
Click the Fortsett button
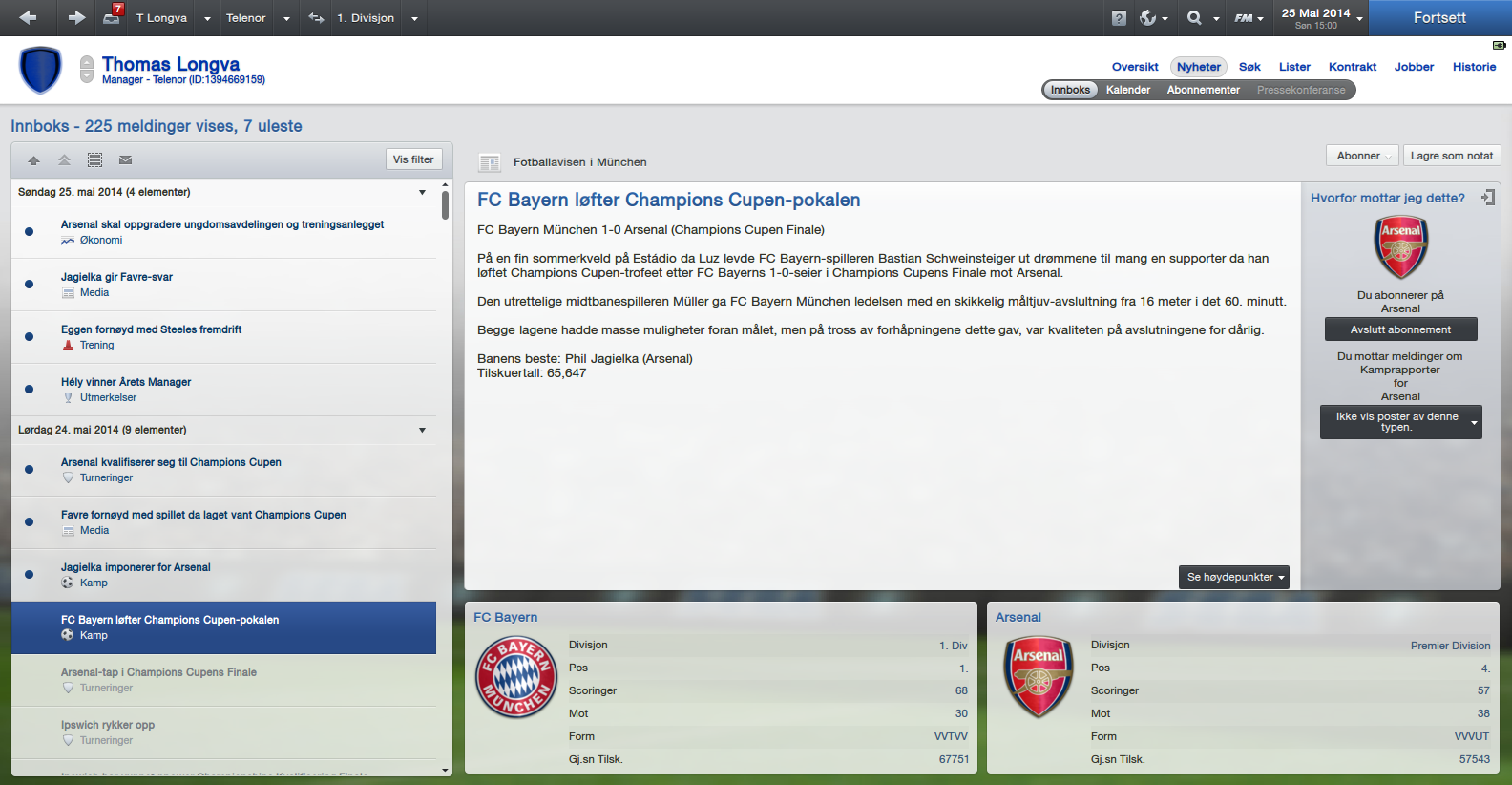click(x=1439, y=18)
